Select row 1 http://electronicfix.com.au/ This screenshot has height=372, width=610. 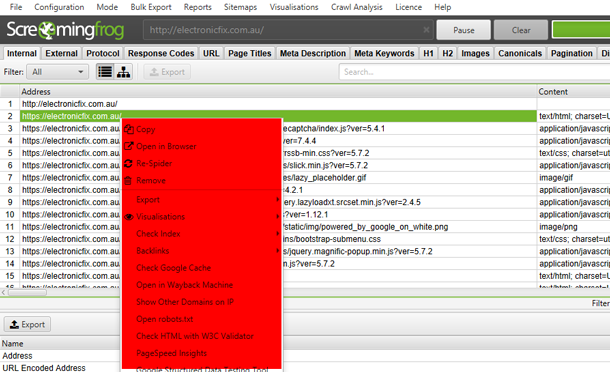pos(278,104)
